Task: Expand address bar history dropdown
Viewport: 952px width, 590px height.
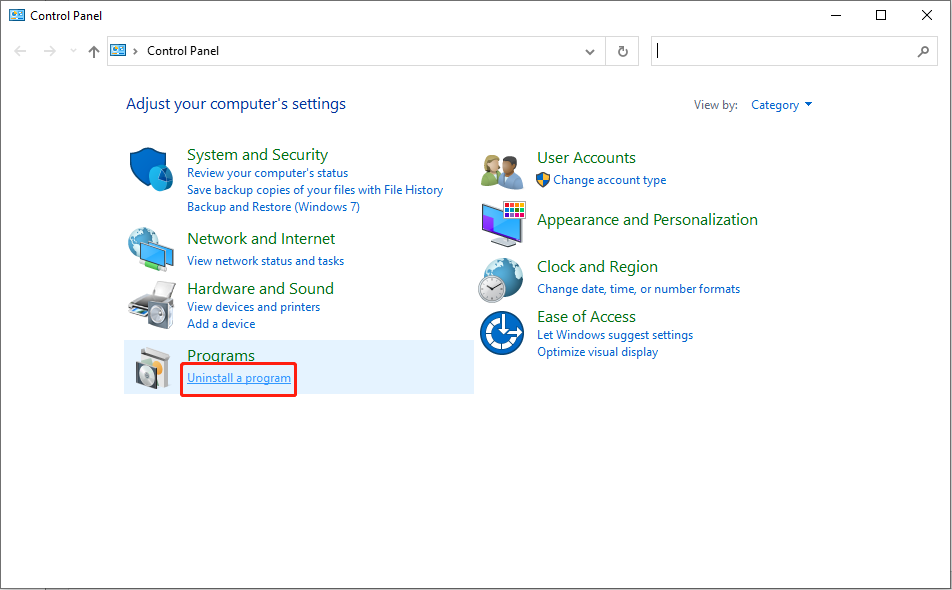Action: [590, 52]
